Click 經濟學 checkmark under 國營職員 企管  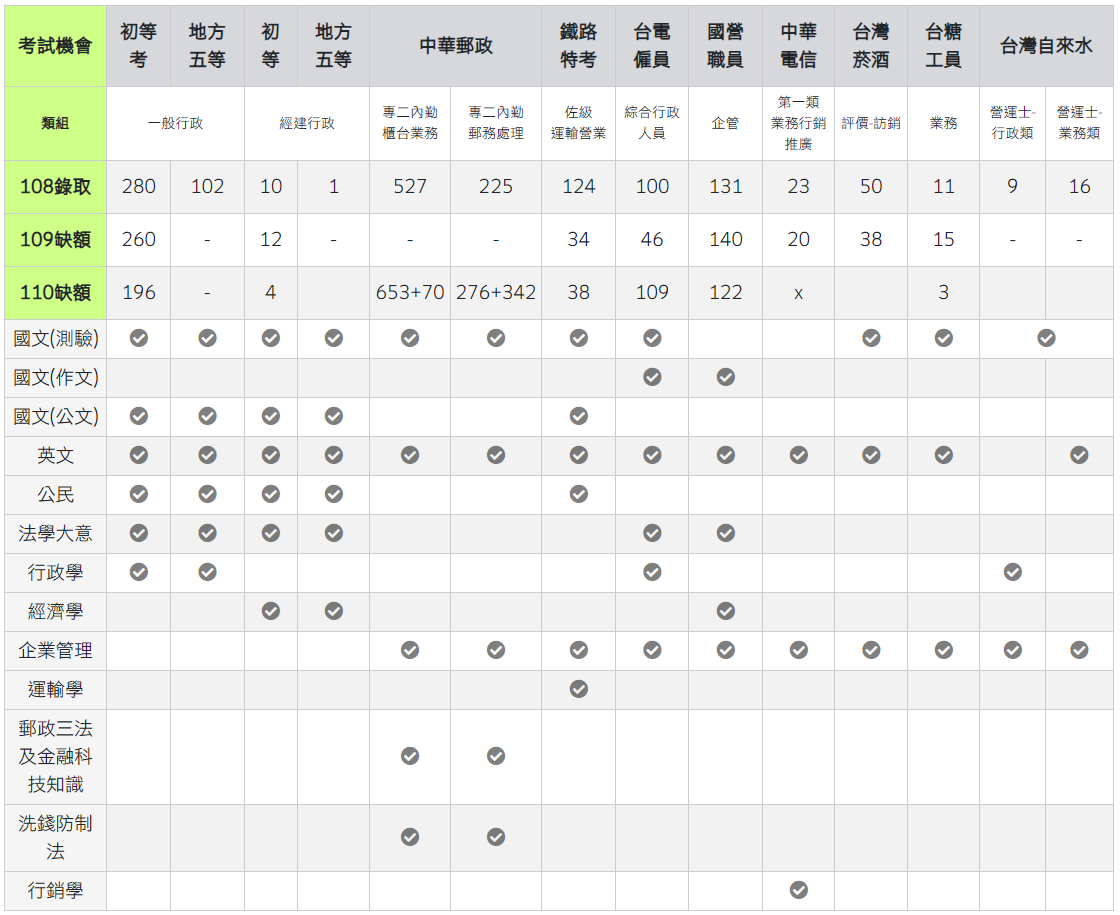coord(726,611)
